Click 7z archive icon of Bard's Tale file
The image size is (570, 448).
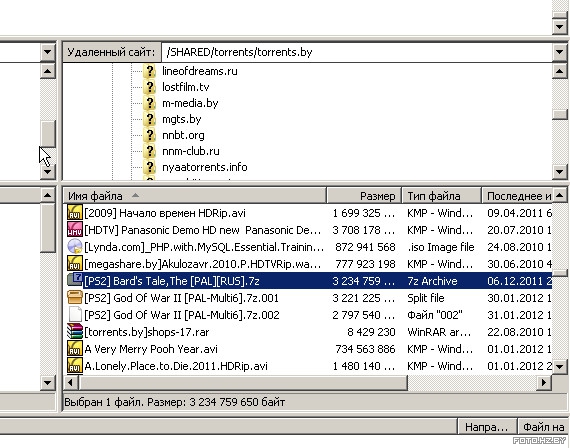(x=75, y=280)
